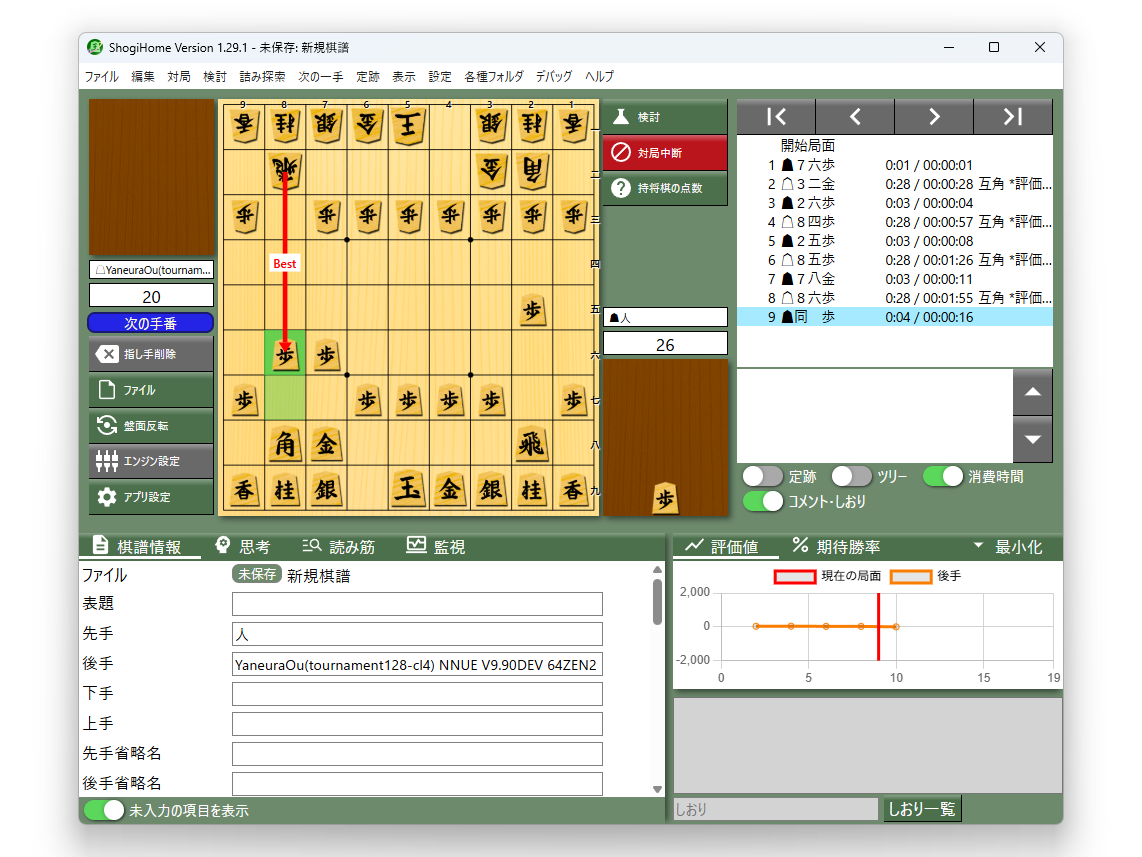Click the 上手 input field
1142x857 pixels.
point(417,724)
